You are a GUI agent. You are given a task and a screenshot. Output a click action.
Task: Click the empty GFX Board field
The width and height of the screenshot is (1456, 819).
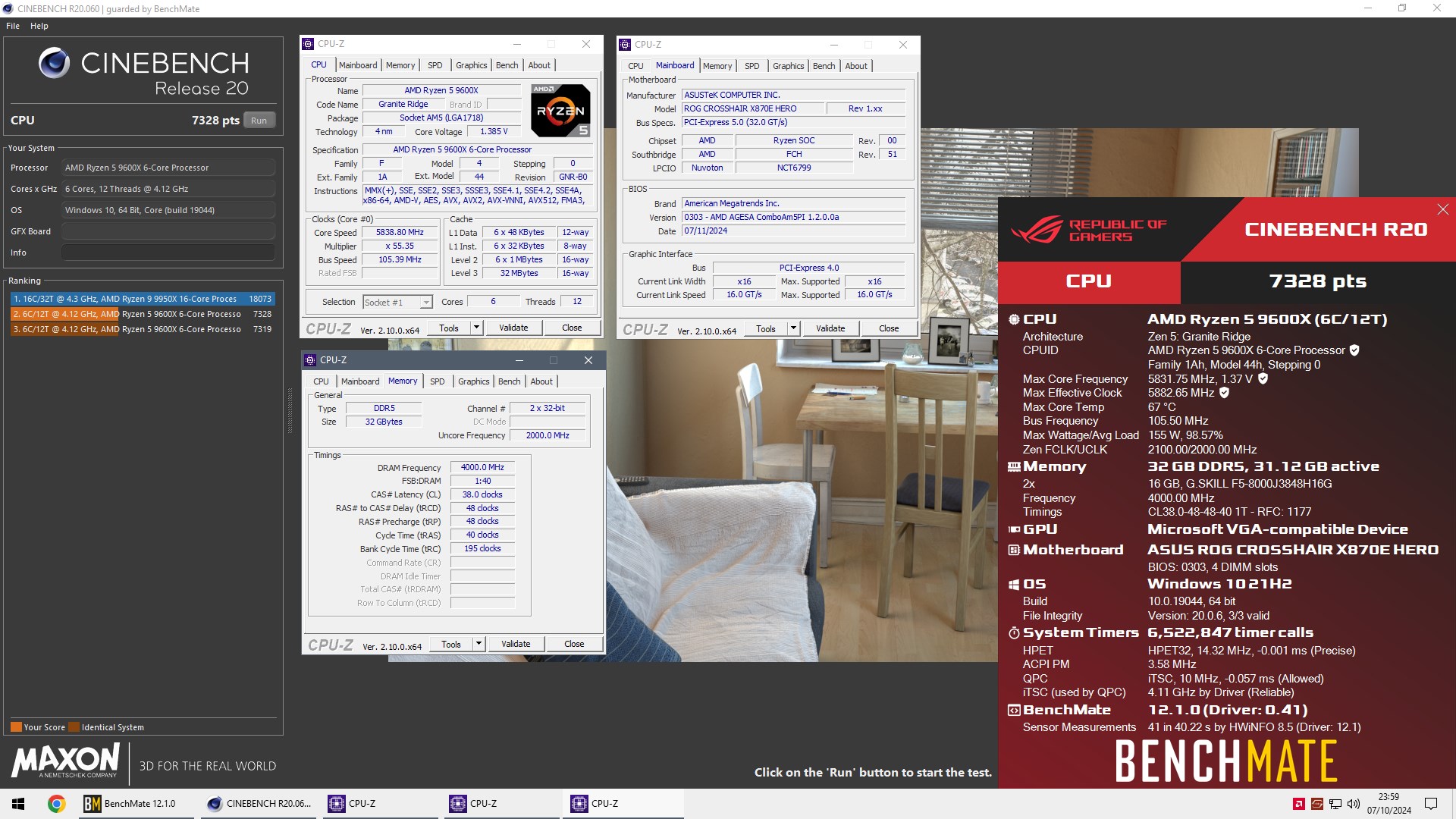(168, 231)
